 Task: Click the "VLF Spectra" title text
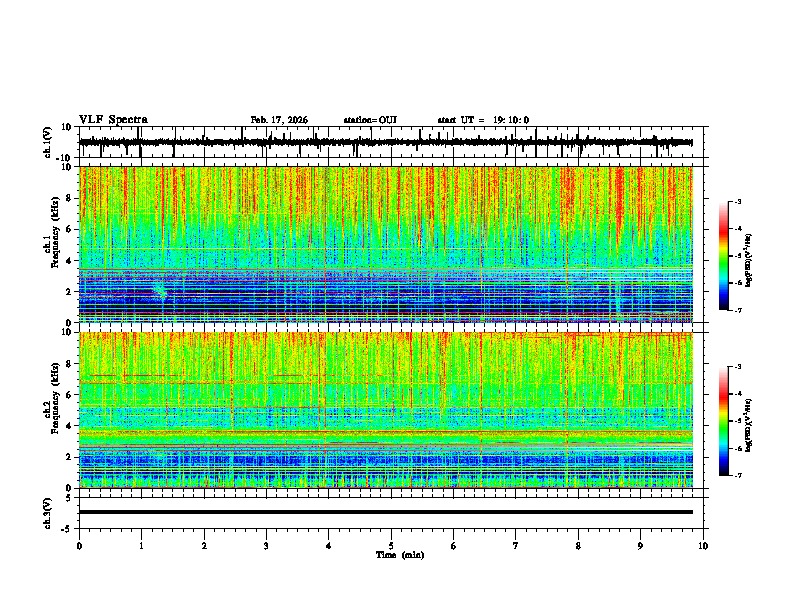(113, 120)
